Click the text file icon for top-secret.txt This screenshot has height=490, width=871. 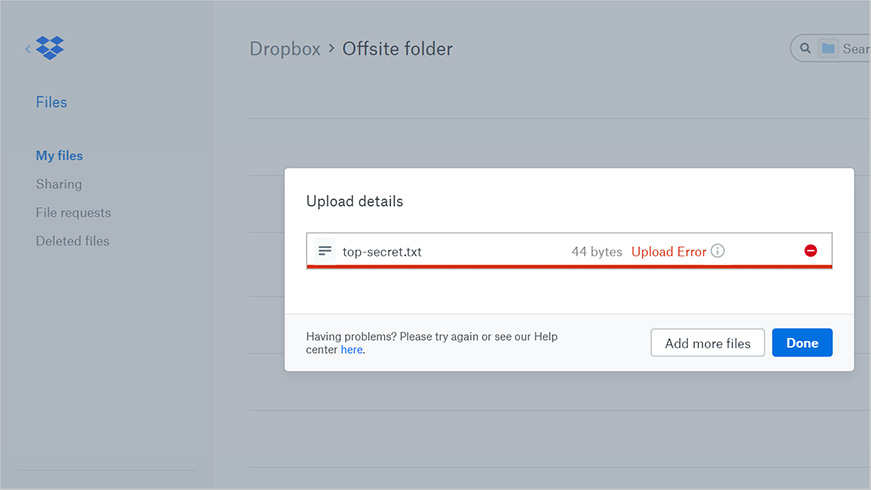click(325, 251)
